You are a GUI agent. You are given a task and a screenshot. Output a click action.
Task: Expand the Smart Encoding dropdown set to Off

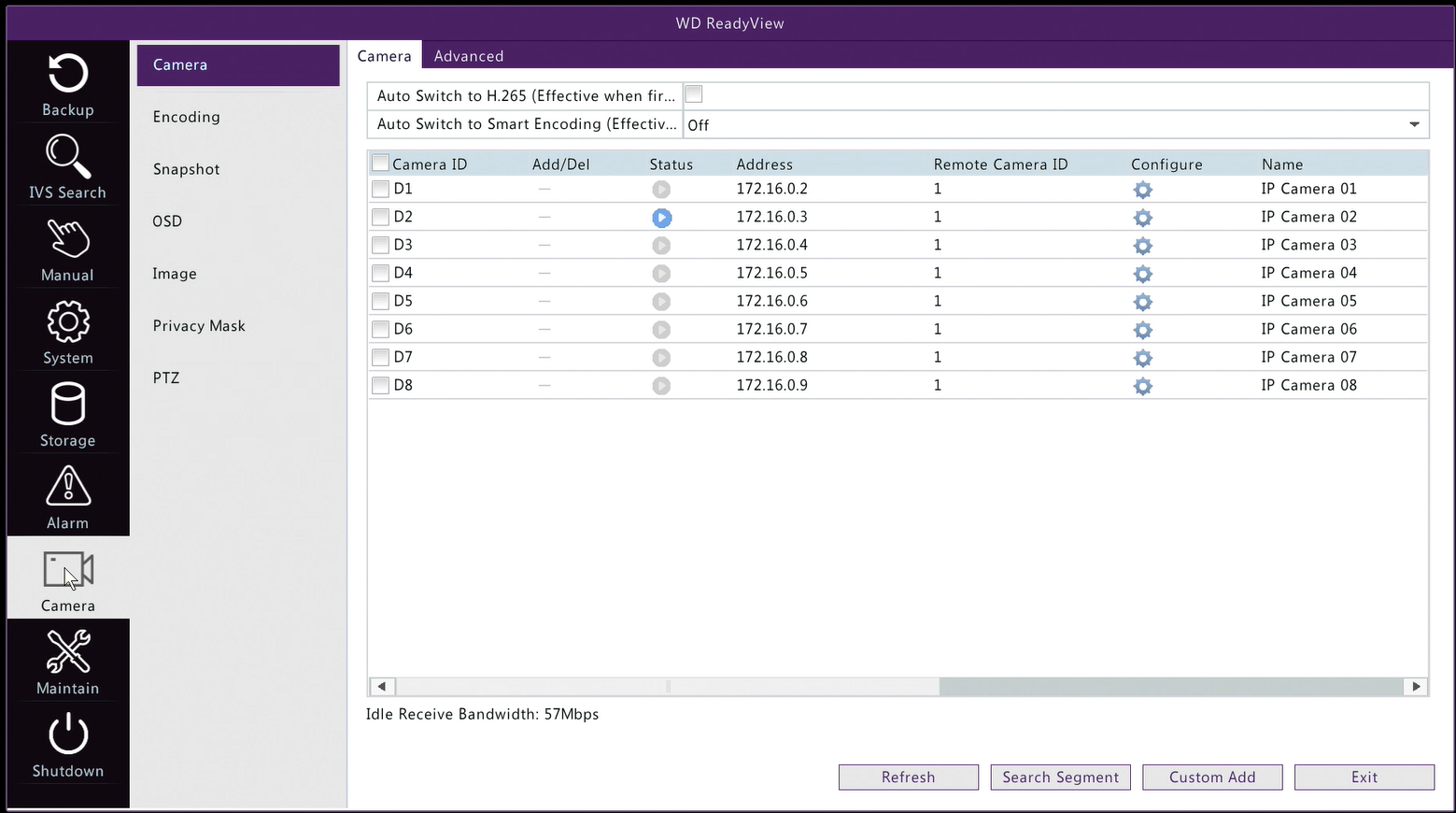click(1055, 124)
